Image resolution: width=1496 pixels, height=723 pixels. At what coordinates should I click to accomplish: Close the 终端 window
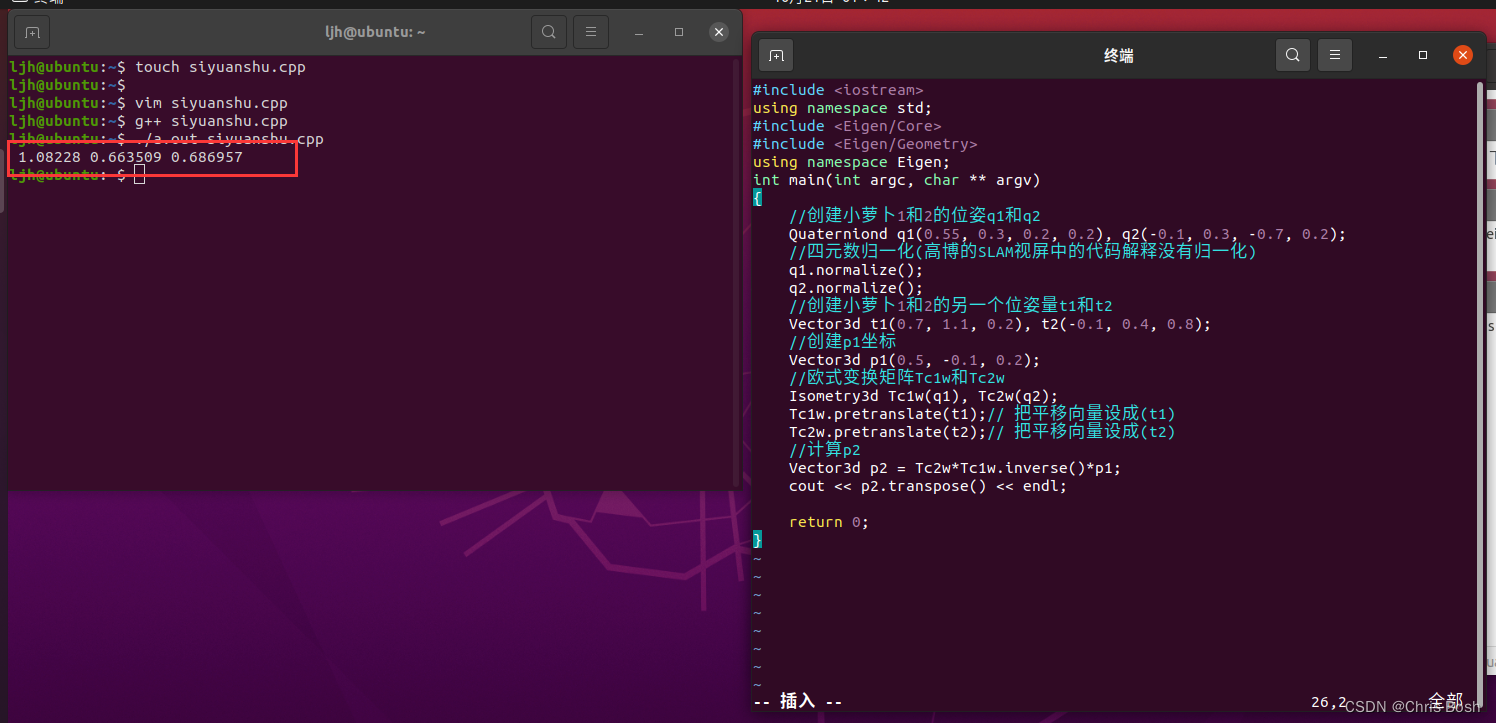tap(1463, 56)
